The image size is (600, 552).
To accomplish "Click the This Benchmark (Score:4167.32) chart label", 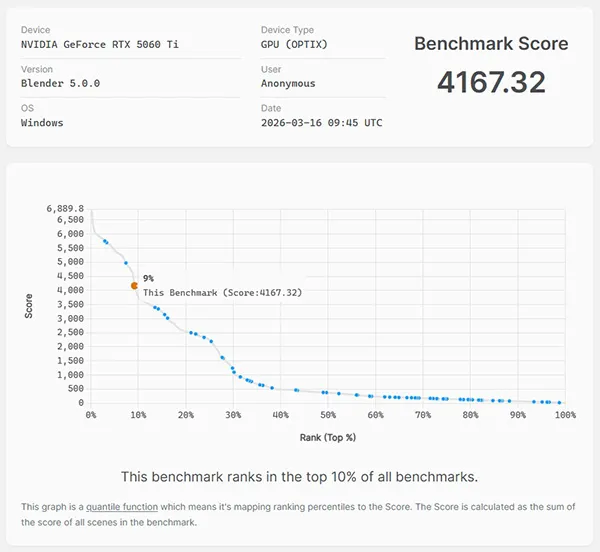I will point(222,293).
